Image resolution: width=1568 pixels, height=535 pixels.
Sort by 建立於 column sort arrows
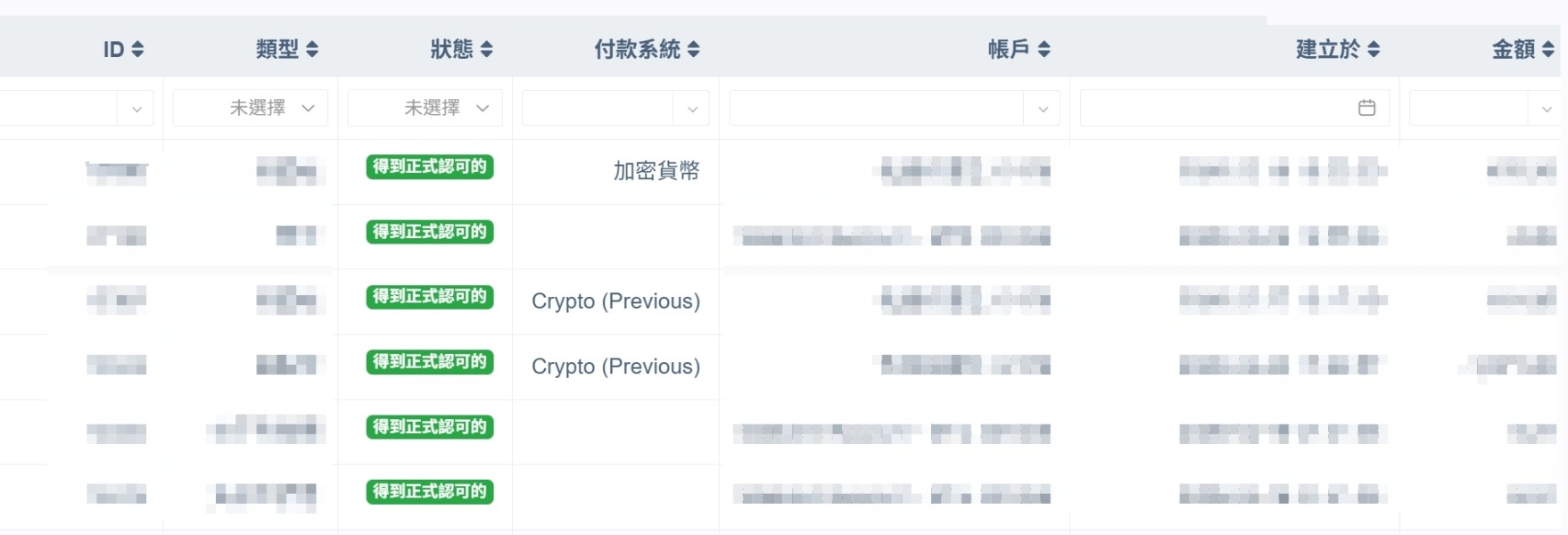tap(1374, 50)
